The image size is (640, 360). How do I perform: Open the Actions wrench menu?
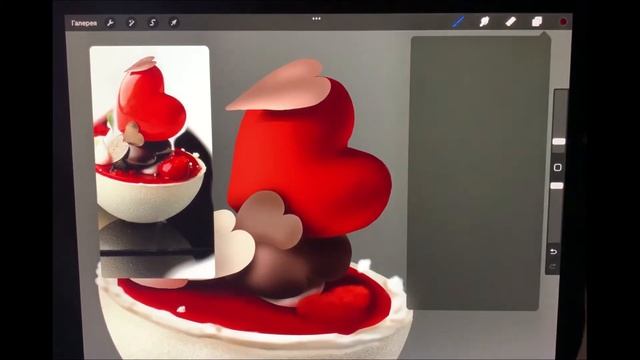(110, 23)
